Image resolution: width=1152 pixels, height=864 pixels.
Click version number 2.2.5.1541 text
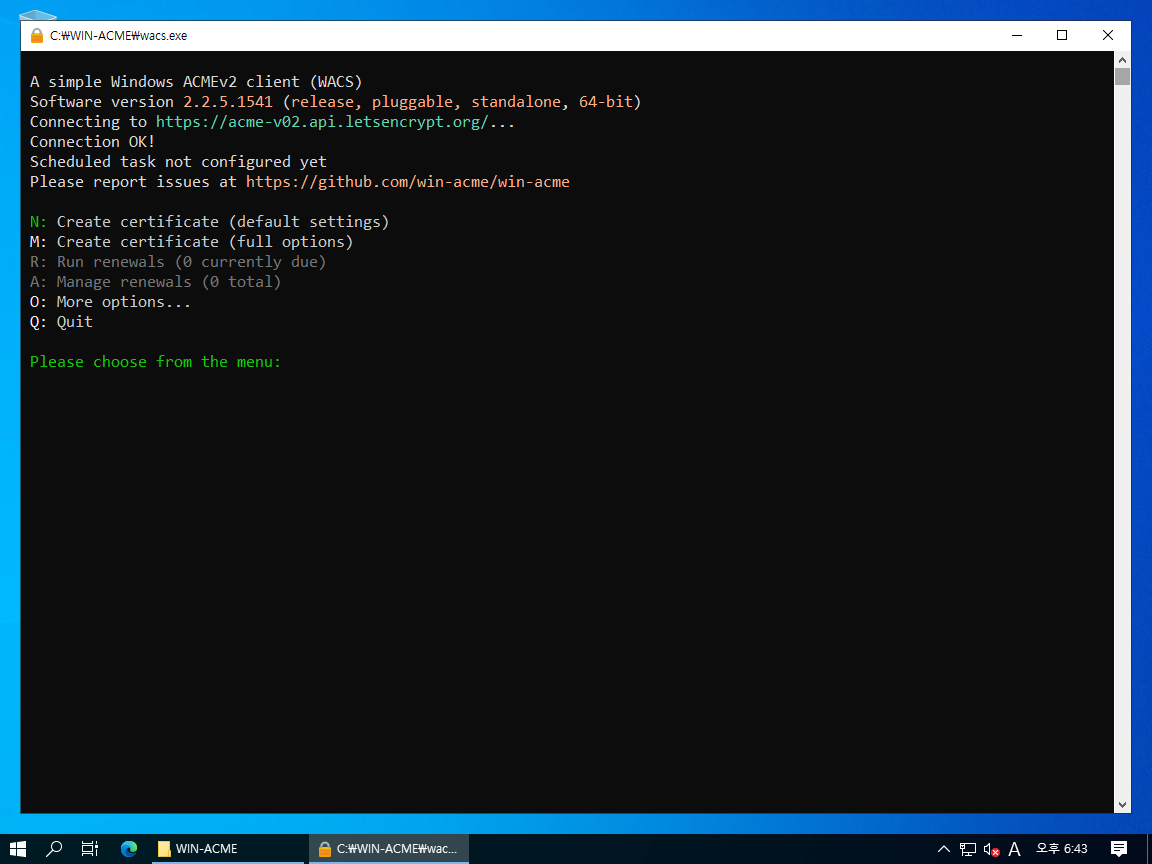pyautogui.click(x=228, y=102)
